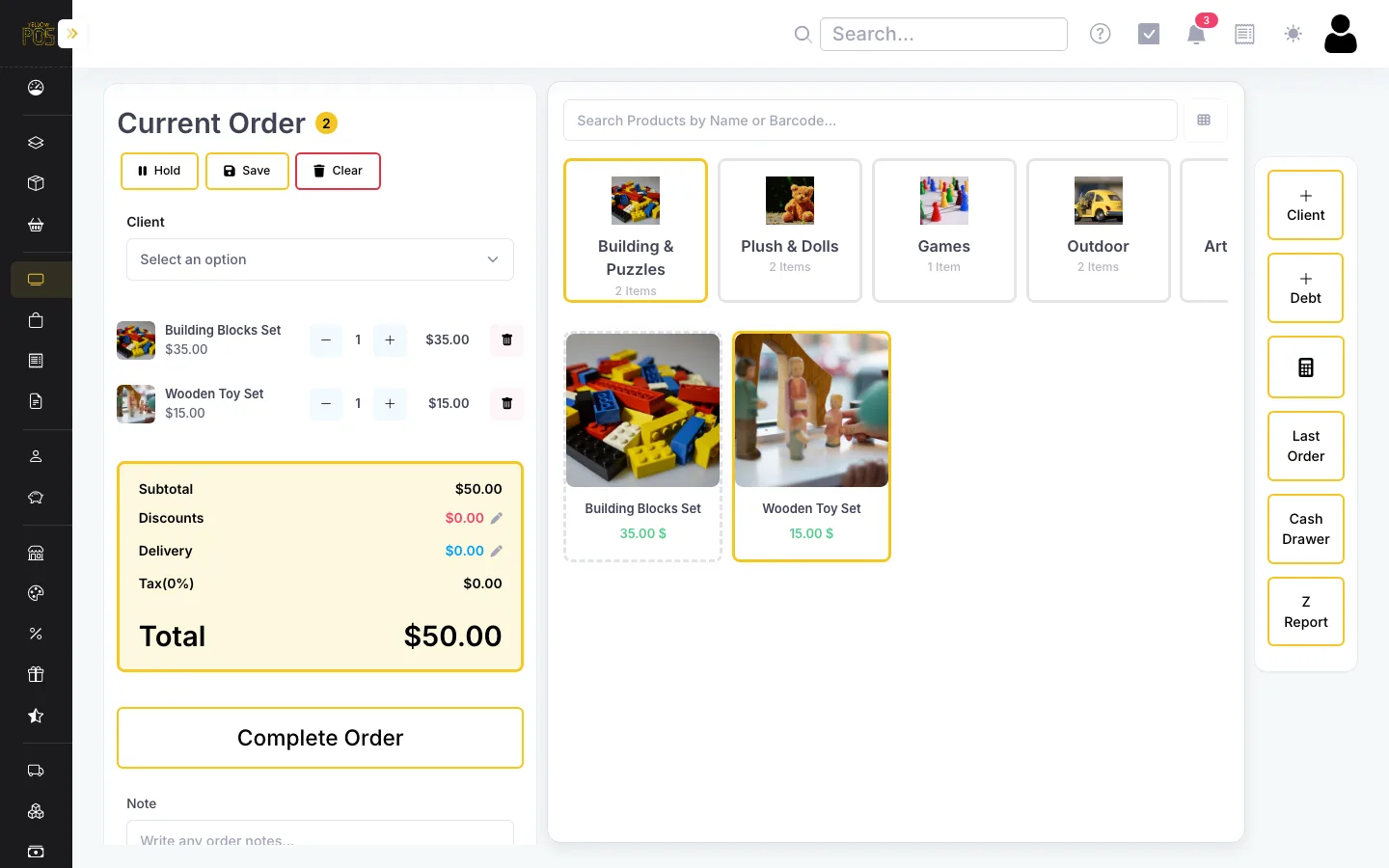Increase Building Blocks Set quantity
1389x868 pixels.
(390, 339)
